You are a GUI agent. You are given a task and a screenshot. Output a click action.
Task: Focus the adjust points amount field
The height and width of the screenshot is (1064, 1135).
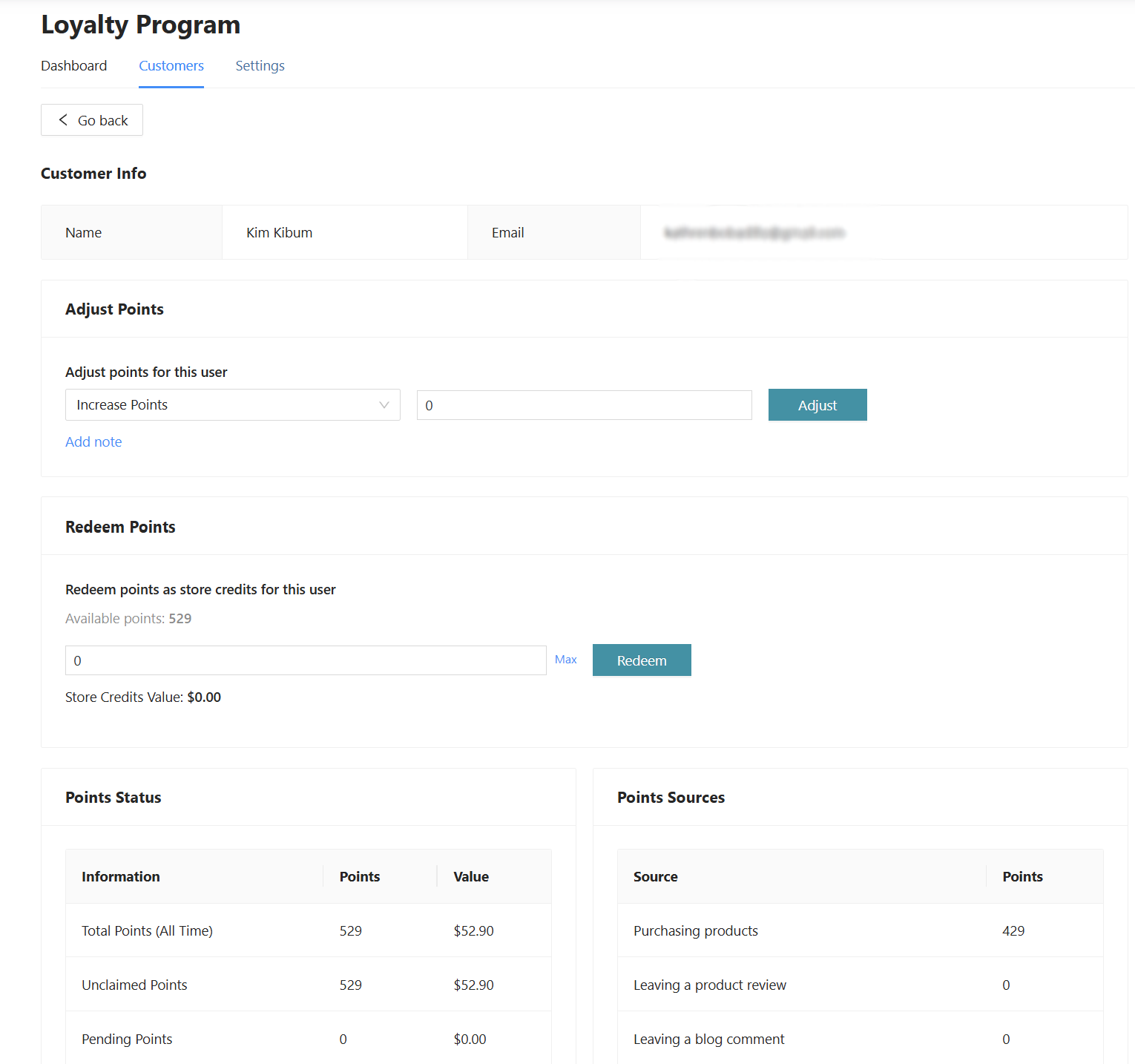pos(584,406)
